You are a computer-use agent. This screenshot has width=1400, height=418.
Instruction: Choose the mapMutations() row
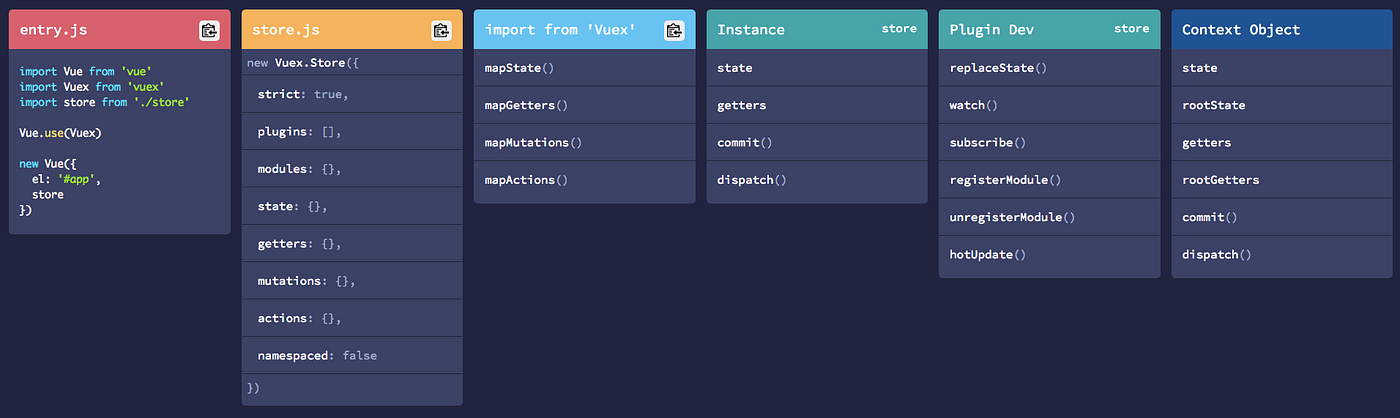coord(585,142)
